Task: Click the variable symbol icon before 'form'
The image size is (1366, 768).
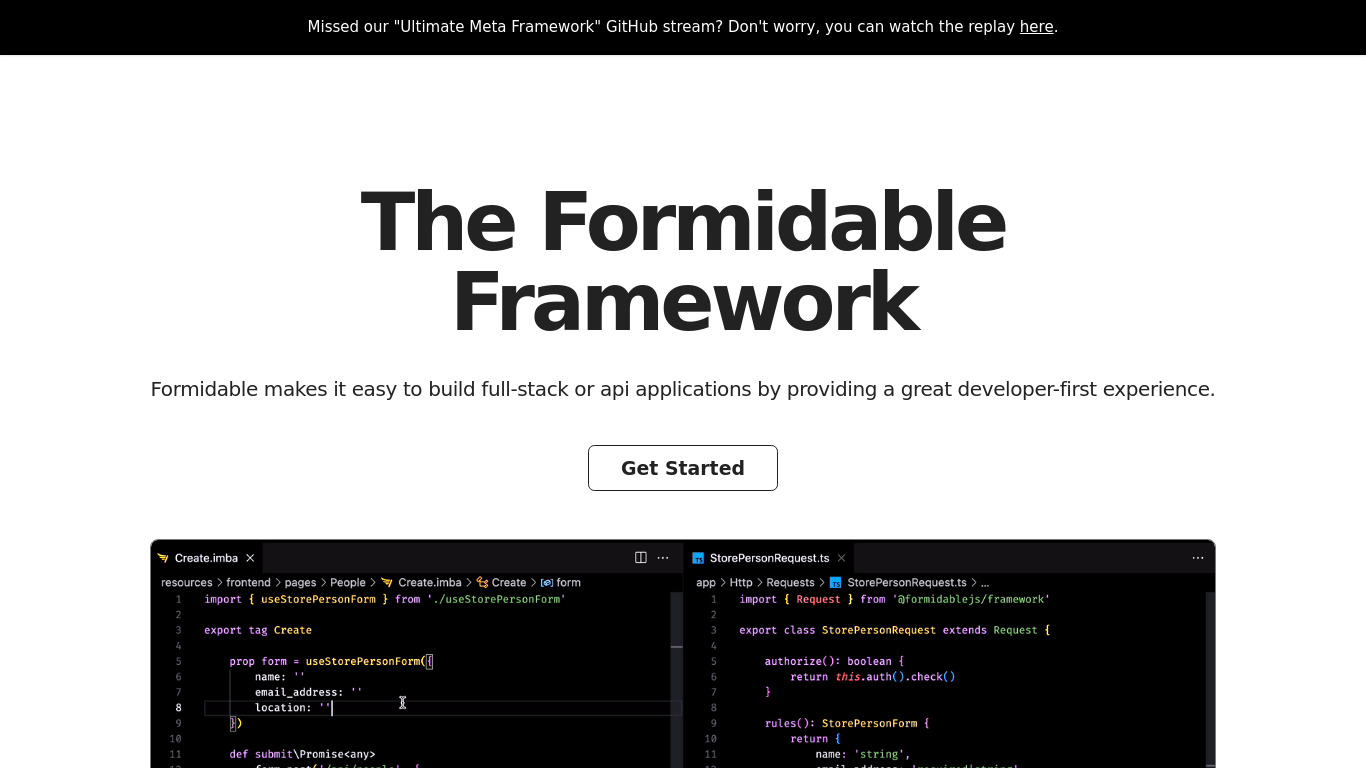Action: point(547,582)
